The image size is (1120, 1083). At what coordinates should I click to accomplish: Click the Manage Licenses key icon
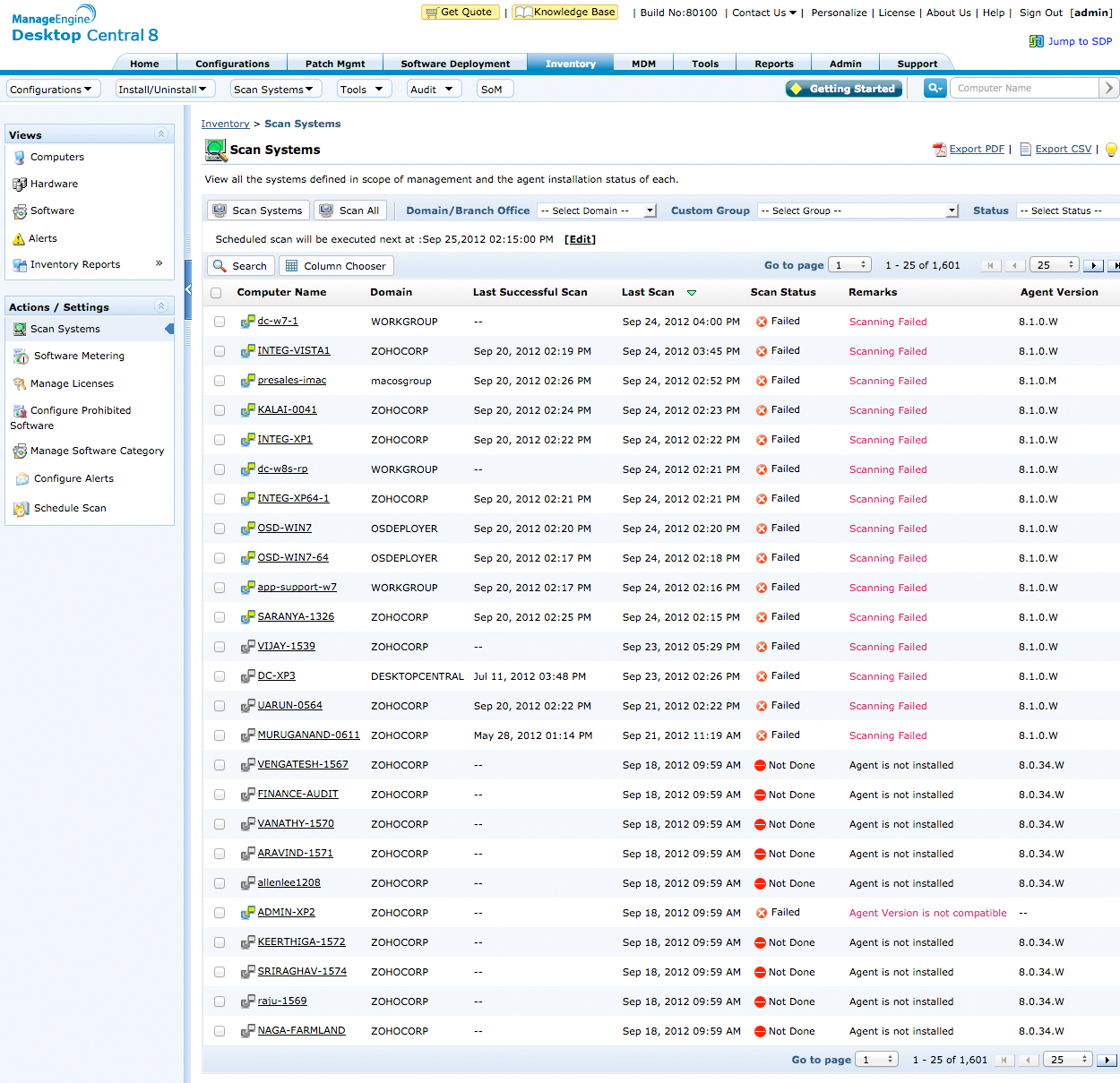coord(20,384)
